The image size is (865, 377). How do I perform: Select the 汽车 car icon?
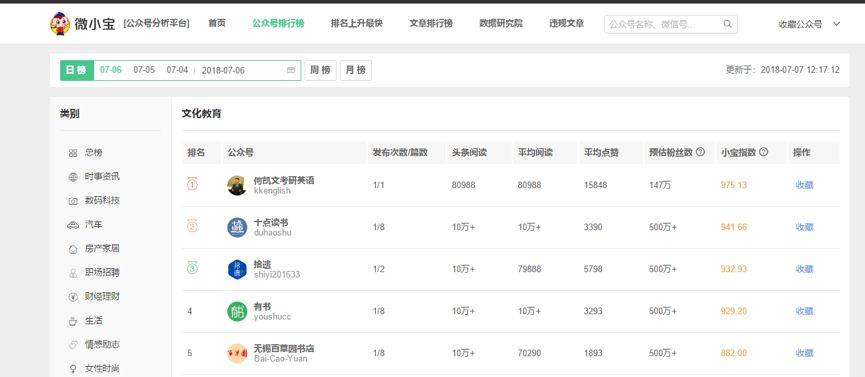point(73,225)
